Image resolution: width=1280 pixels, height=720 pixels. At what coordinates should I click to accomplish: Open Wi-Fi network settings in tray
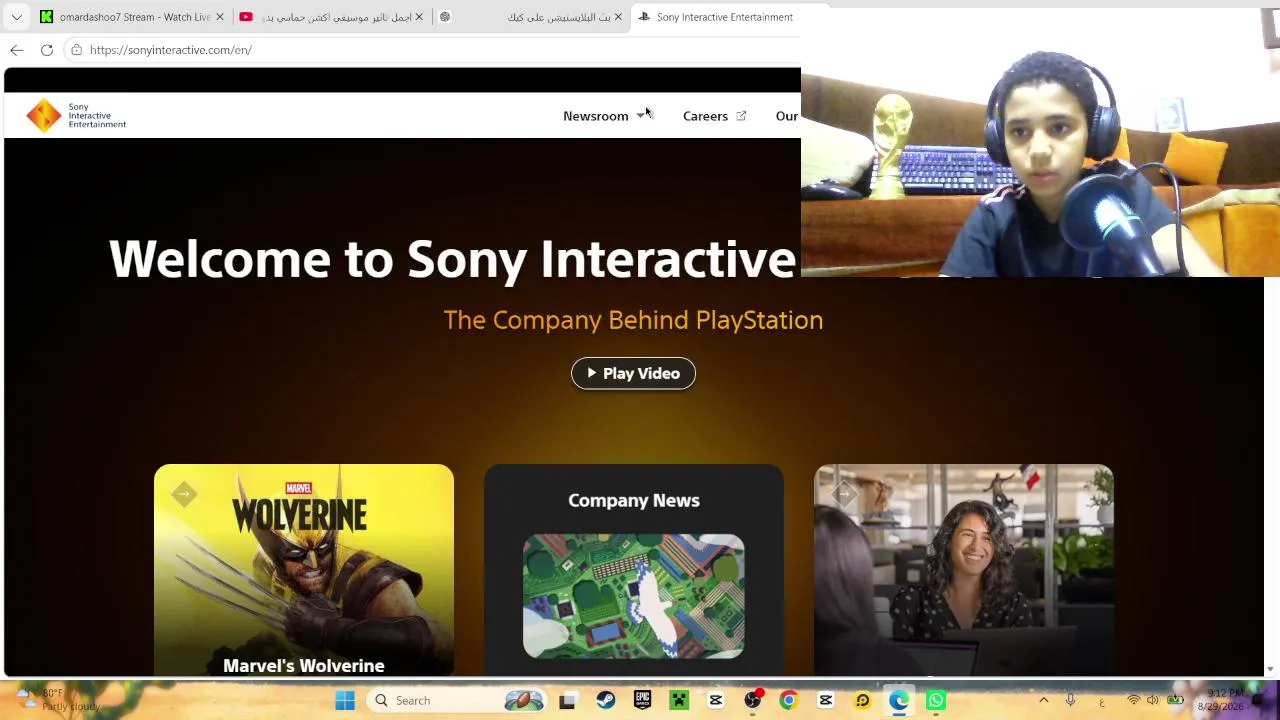1134,700
